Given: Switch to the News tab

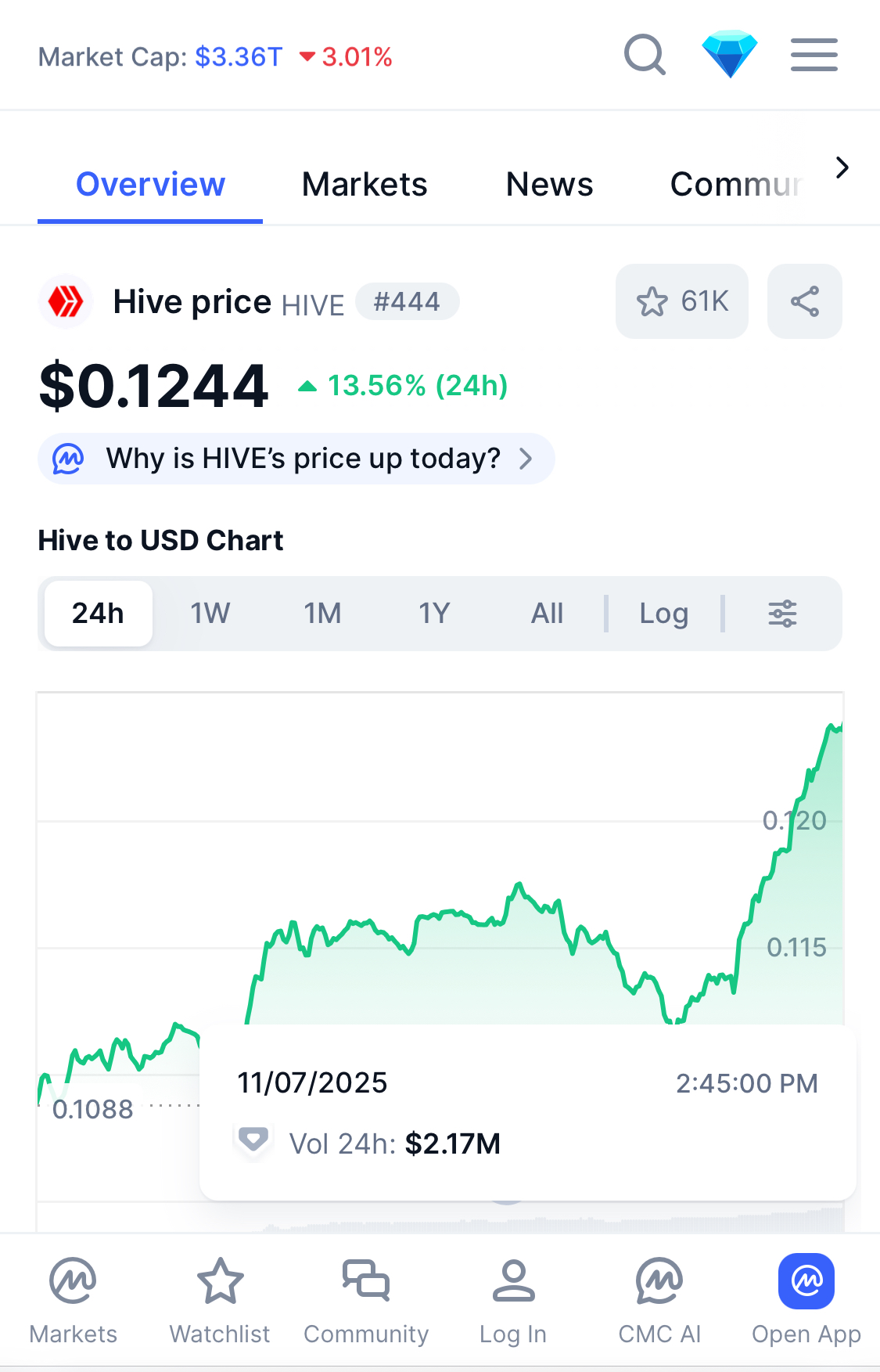Looking at the screenshot, I should pos(549,185).
